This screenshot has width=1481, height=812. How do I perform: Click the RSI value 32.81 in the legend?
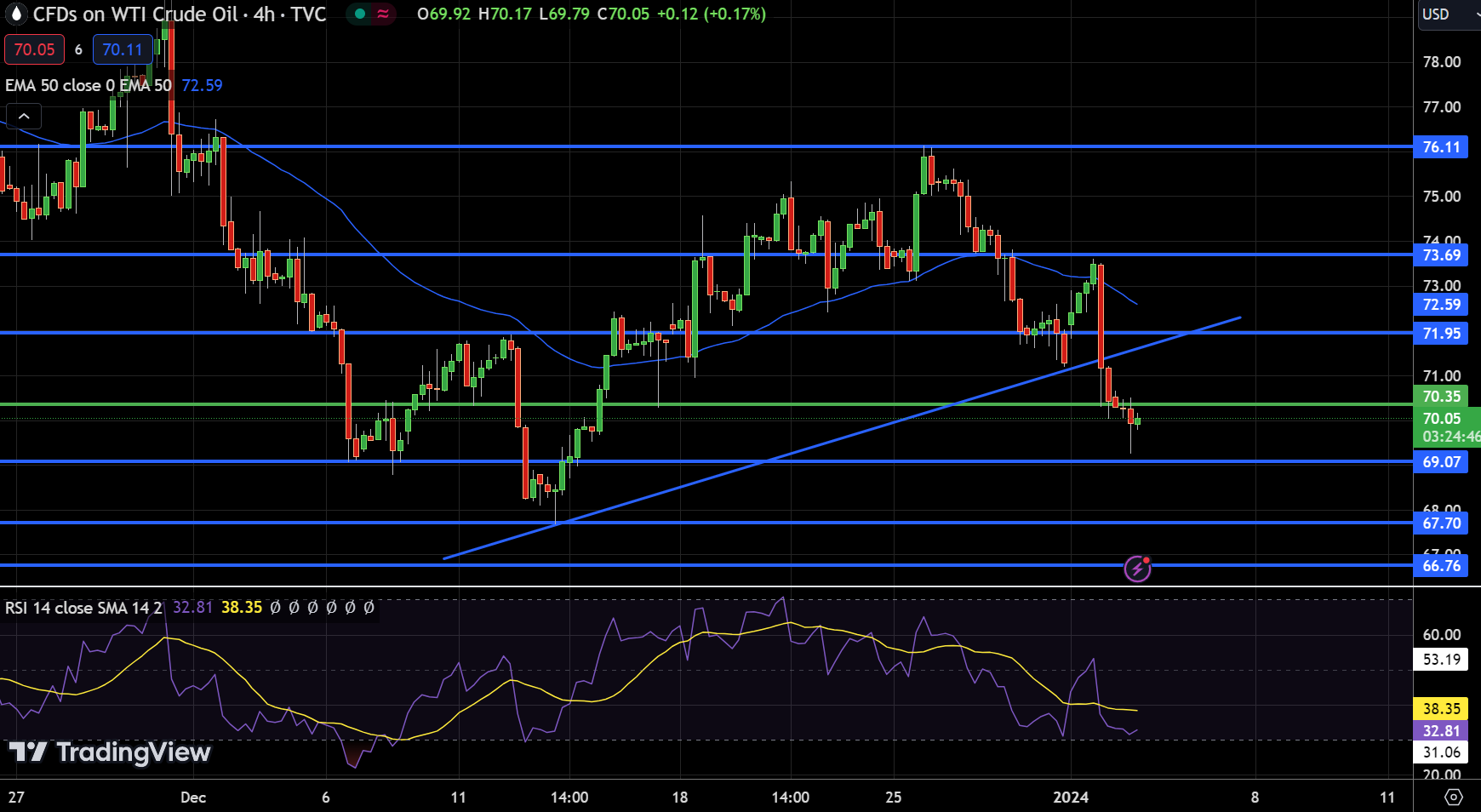[192, 608]
